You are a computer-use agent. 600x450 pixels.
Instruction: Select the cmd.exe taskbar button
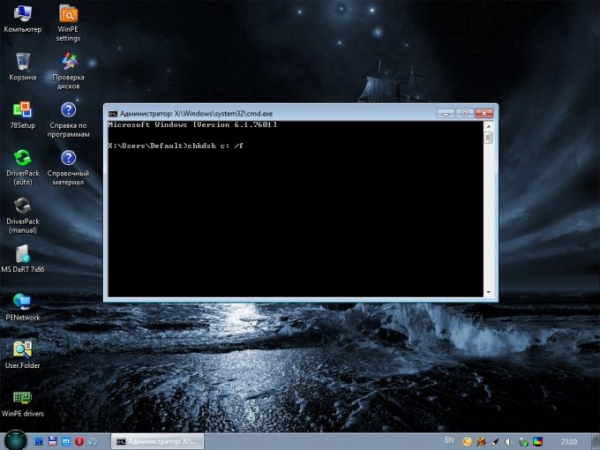[155, 440]
